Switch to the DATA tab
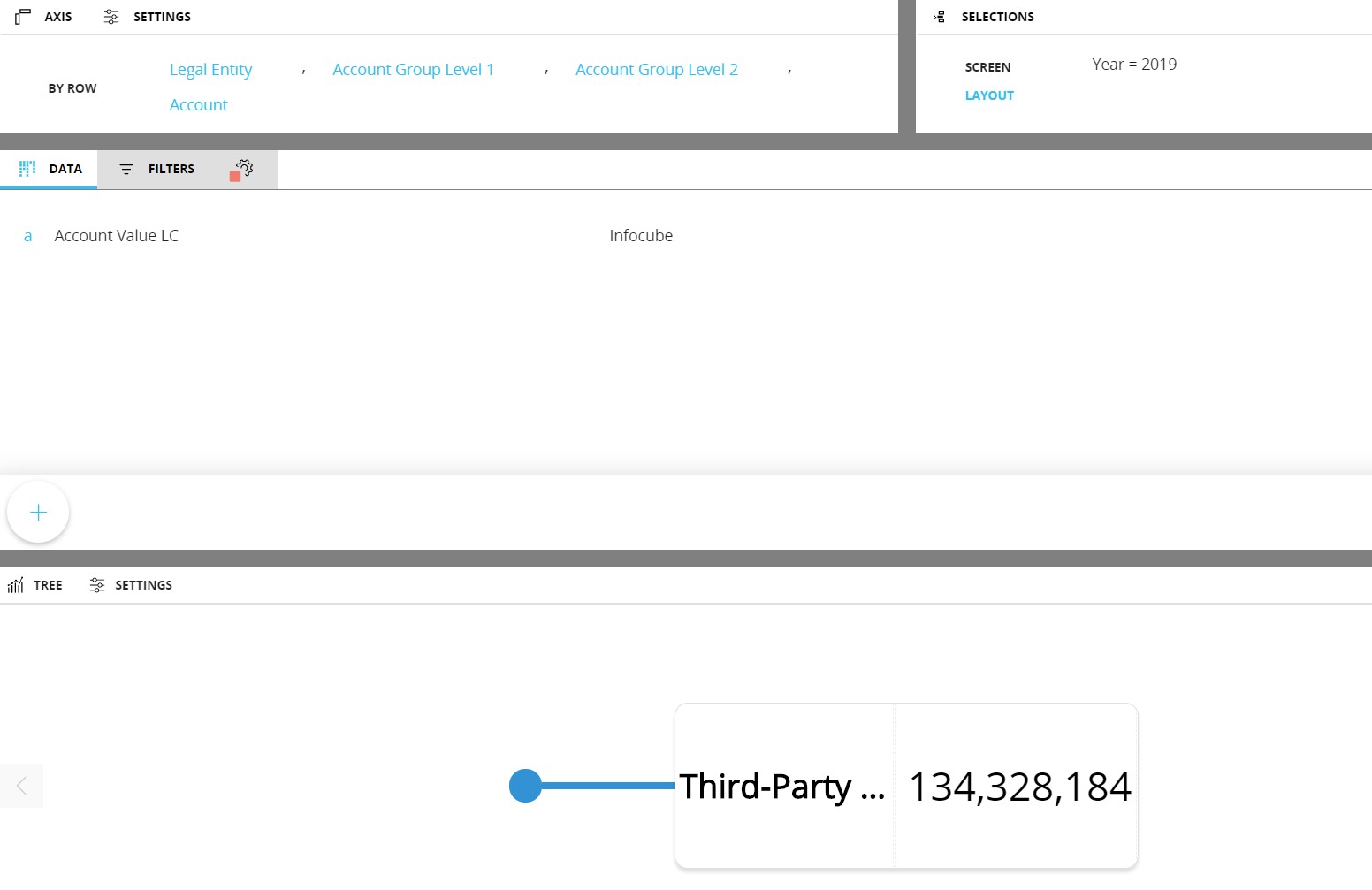Screen dimensions: 1372x890 pos(49,169)
